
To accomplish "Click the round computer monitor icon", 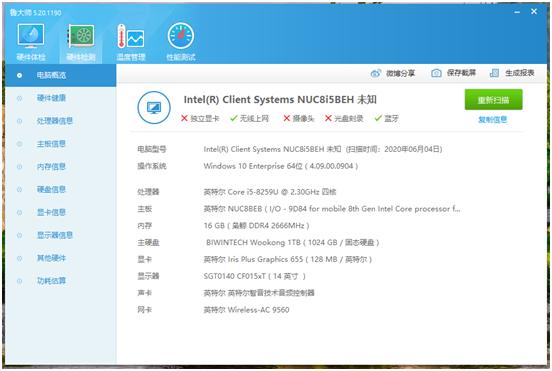I will pos(154,107).
